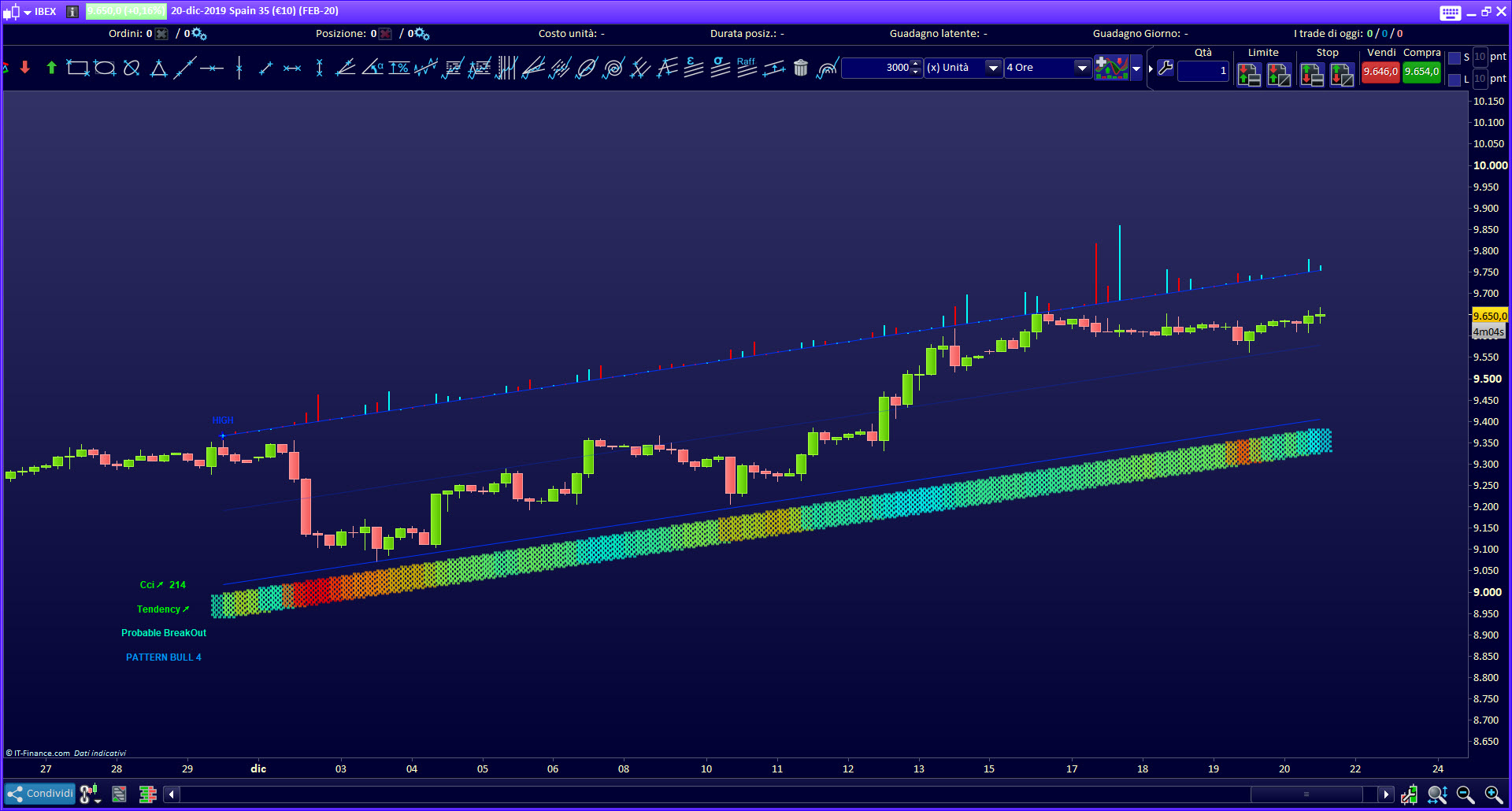
Task: Enable the S stop points checkbox
Action: pyautogui.click(x=1455, y=57)
